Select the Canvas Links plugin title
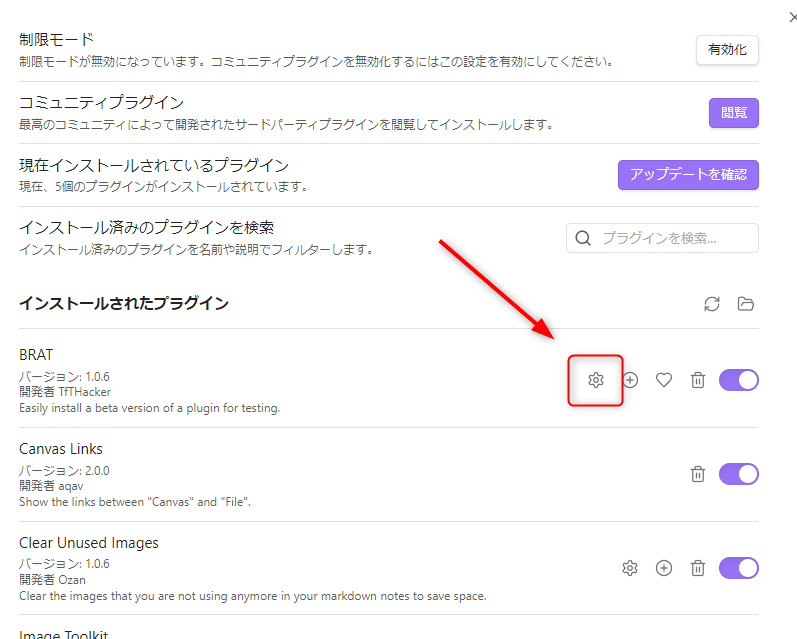The height and width of the screenshot is (639, 797). click(x=61, y=449)
